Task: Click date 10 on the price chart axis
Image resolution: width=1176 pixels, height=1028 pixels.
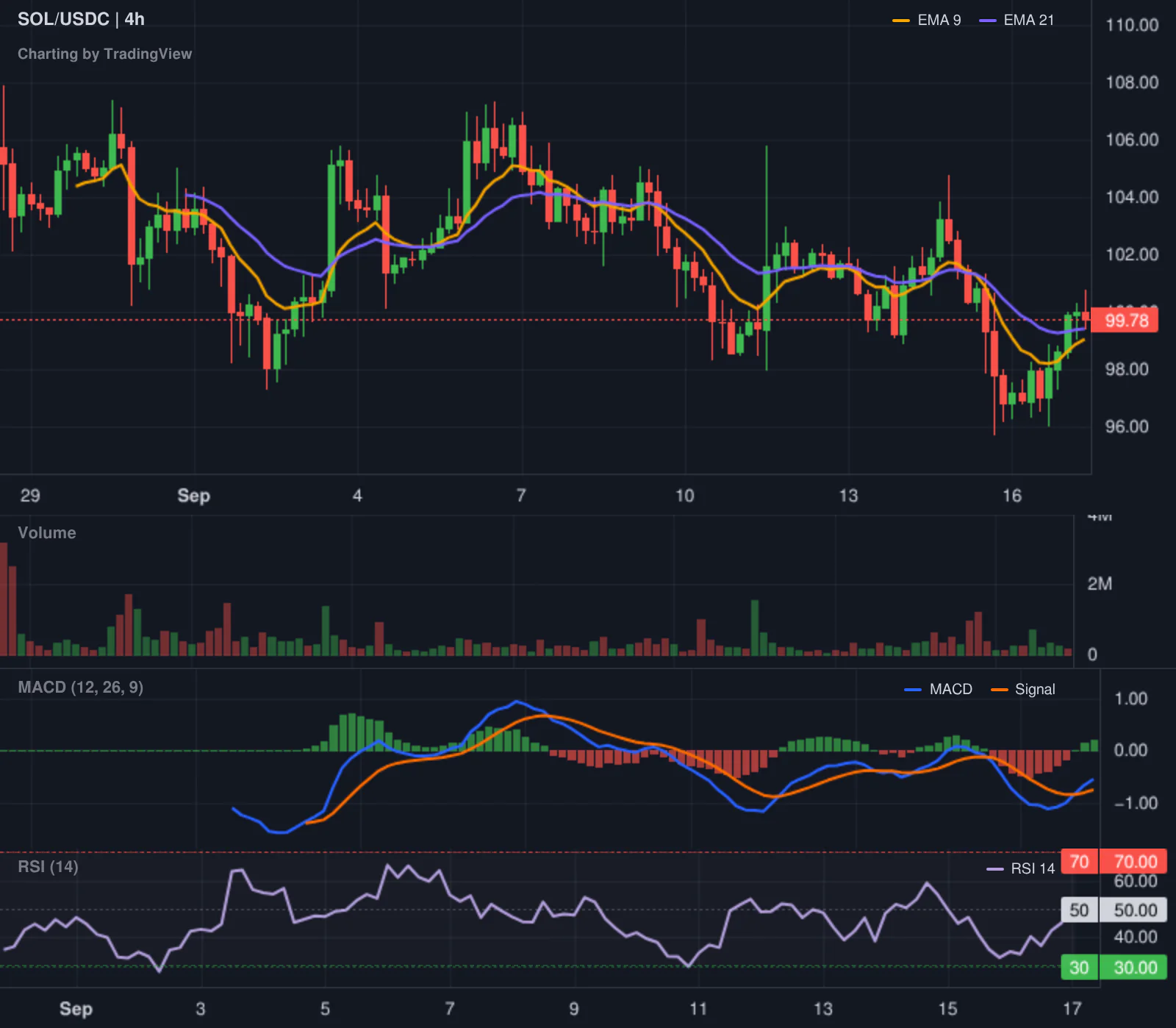Action: coord(684,496)
